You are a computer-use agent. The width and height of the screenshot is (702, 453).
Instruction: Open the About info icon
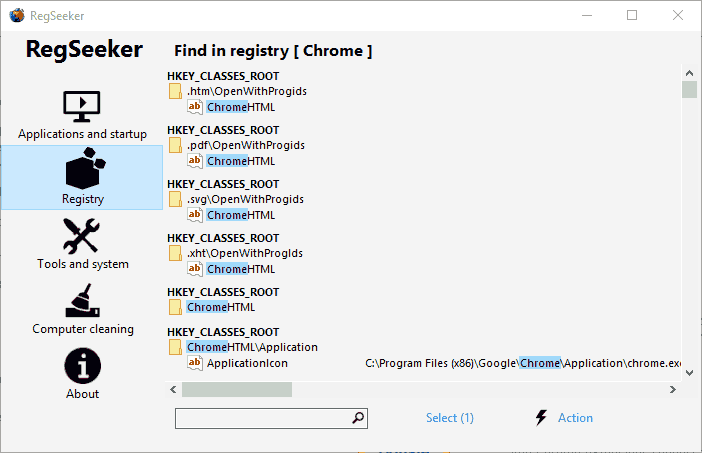pos(82,366)
